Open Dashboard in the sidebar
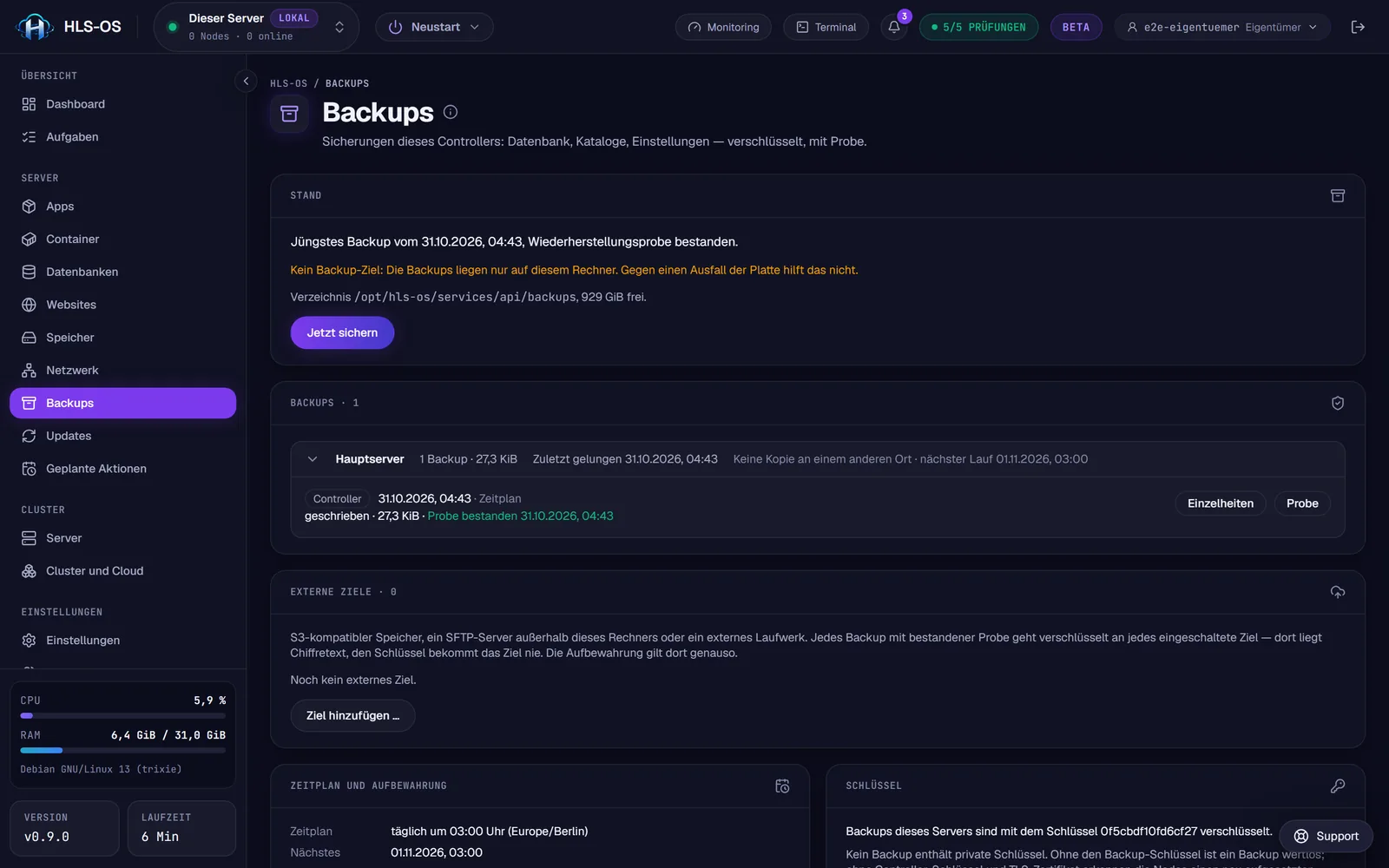This screenshot has height=868, width=1389. [x=122, y=104]
